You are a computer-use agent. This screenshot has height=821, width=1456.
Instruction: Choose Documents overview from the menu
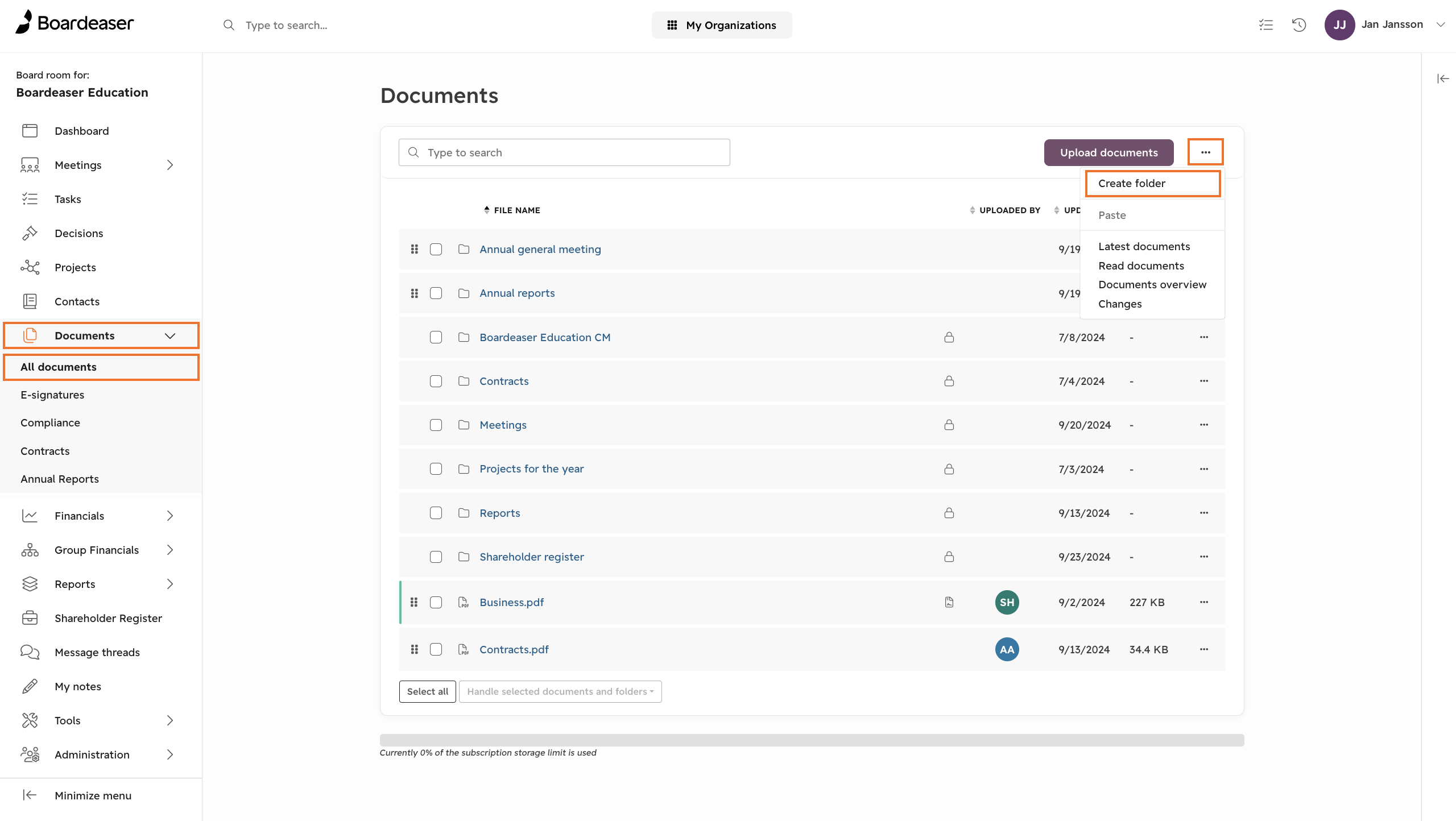[1152, 284]
